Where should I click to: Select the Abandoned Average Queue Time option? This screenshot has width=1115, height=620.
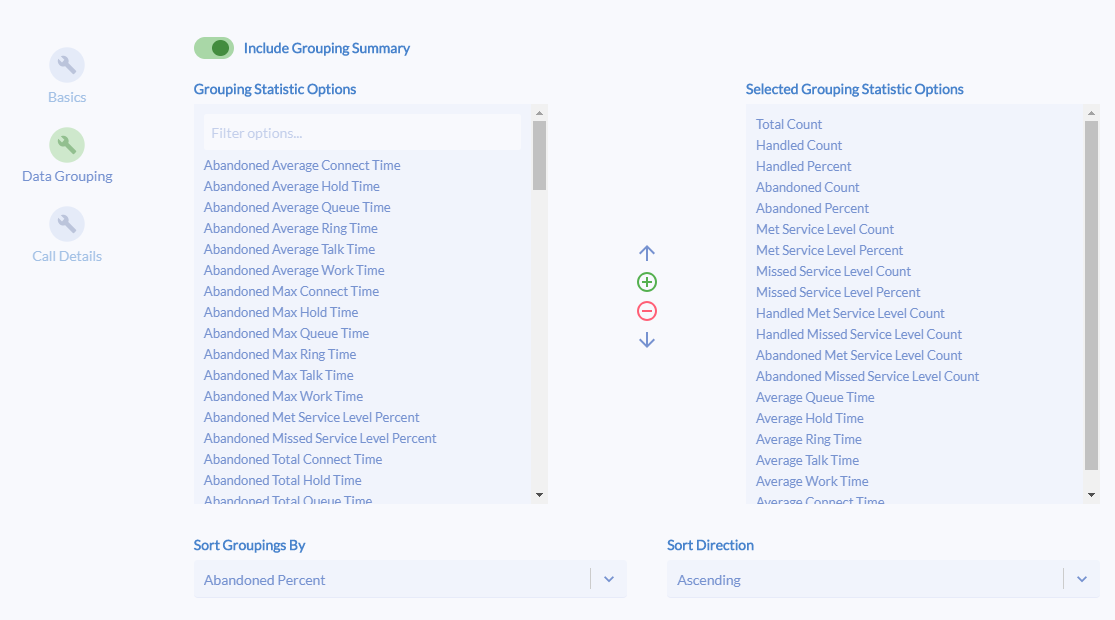coord(296,207)
